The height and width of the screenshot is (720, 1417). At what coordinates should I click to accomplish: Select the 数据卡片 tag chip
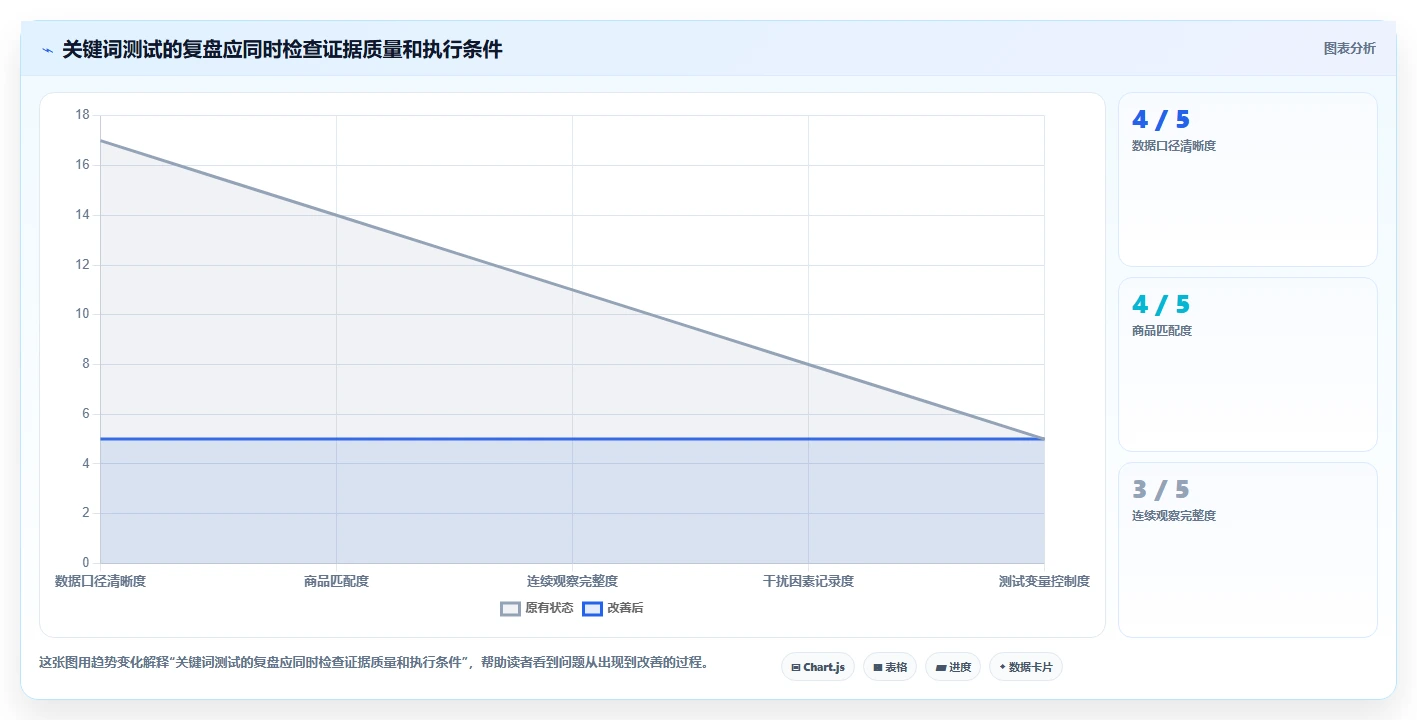point(1026,667)
